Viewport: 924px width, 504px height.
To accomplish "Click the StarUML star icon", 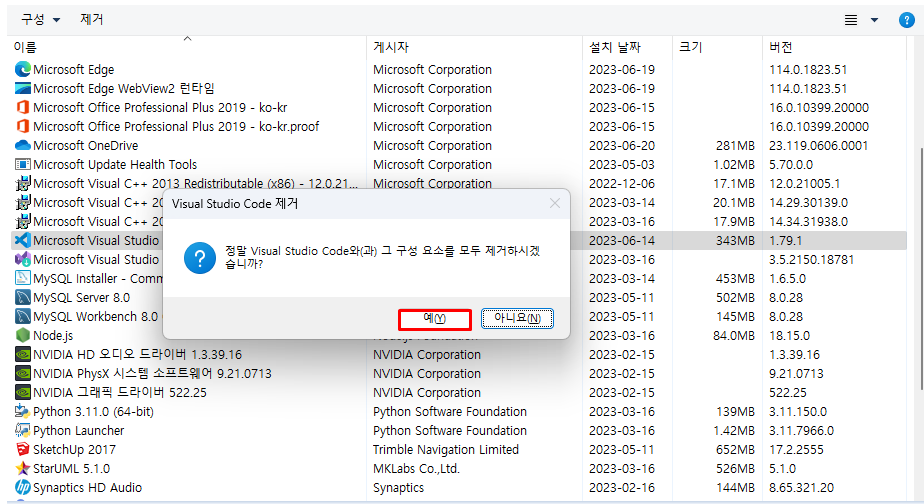I will click(x=22, y=469).
